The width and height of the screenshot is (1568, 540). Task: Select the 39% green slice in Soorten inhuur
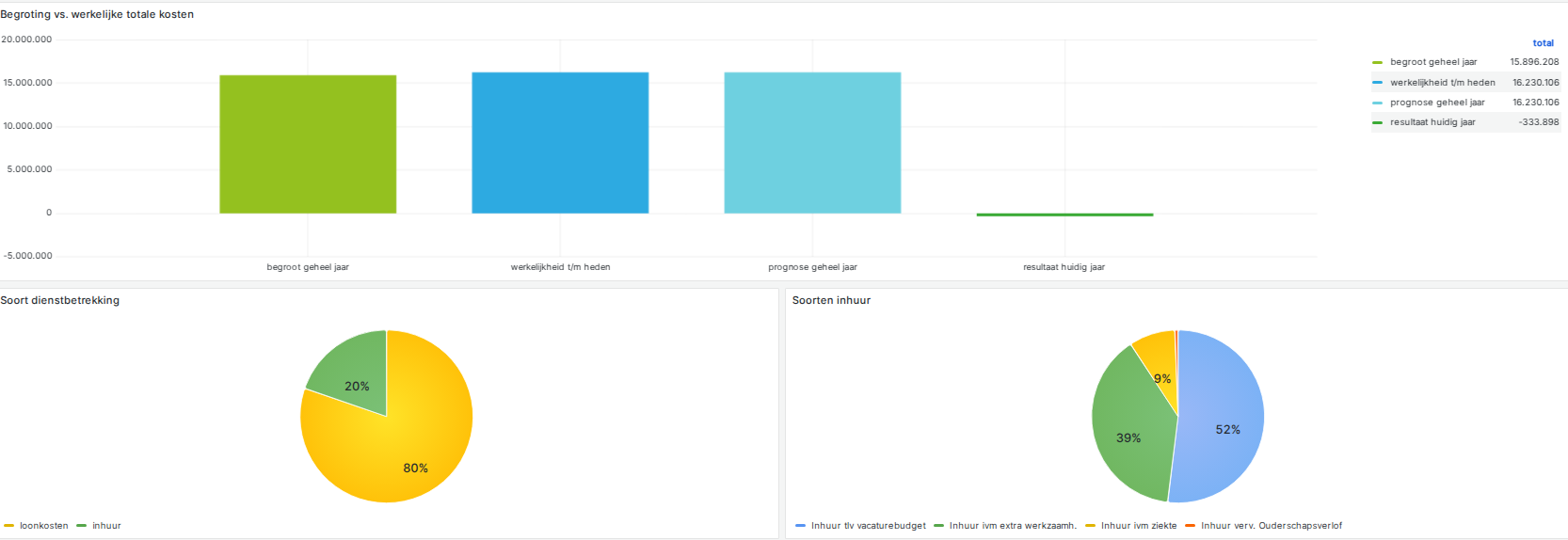click(x=1129, y=428)
